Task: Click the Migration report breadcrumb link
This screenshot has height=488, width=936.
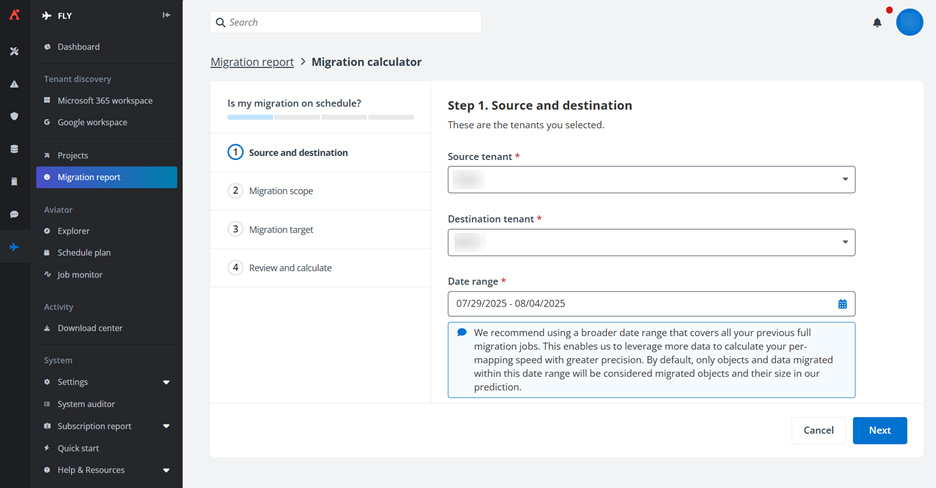Action: pyautogui.click(x=252, y=62)
